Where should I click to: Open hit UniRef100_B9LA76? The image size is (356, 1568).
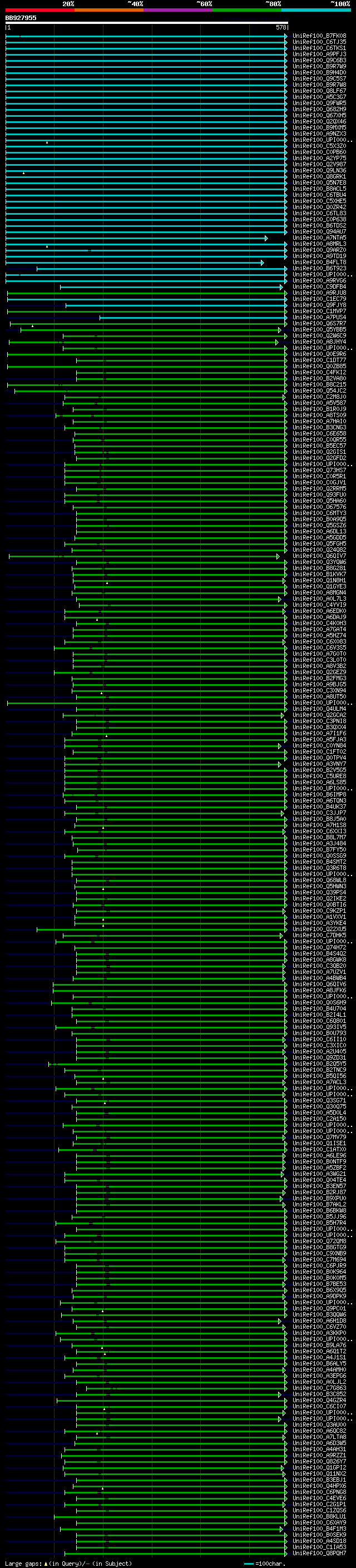319,1345
